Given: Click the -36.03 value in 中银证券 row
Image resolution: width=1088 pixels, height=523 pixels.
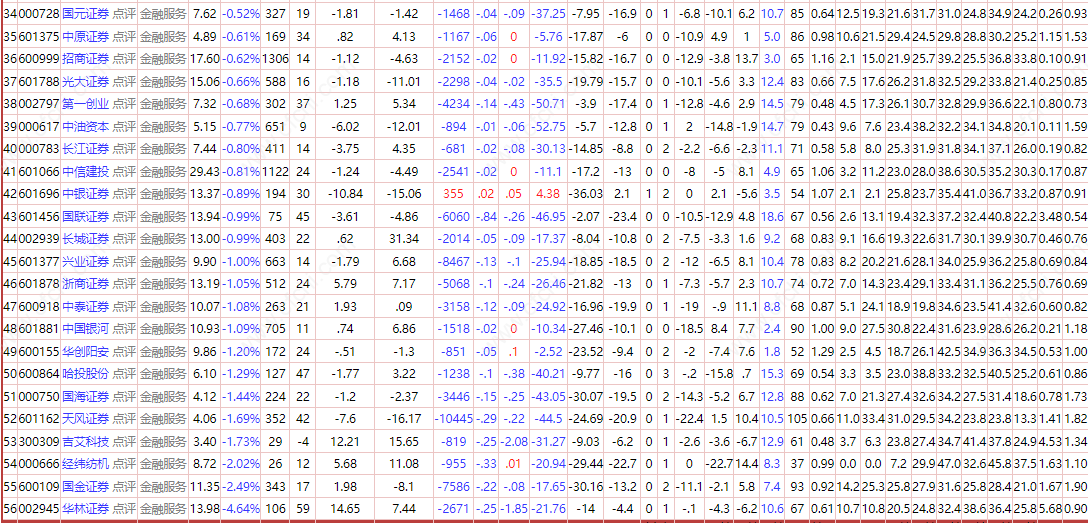Looking at the screenshot, I should [x=586, y=195].
